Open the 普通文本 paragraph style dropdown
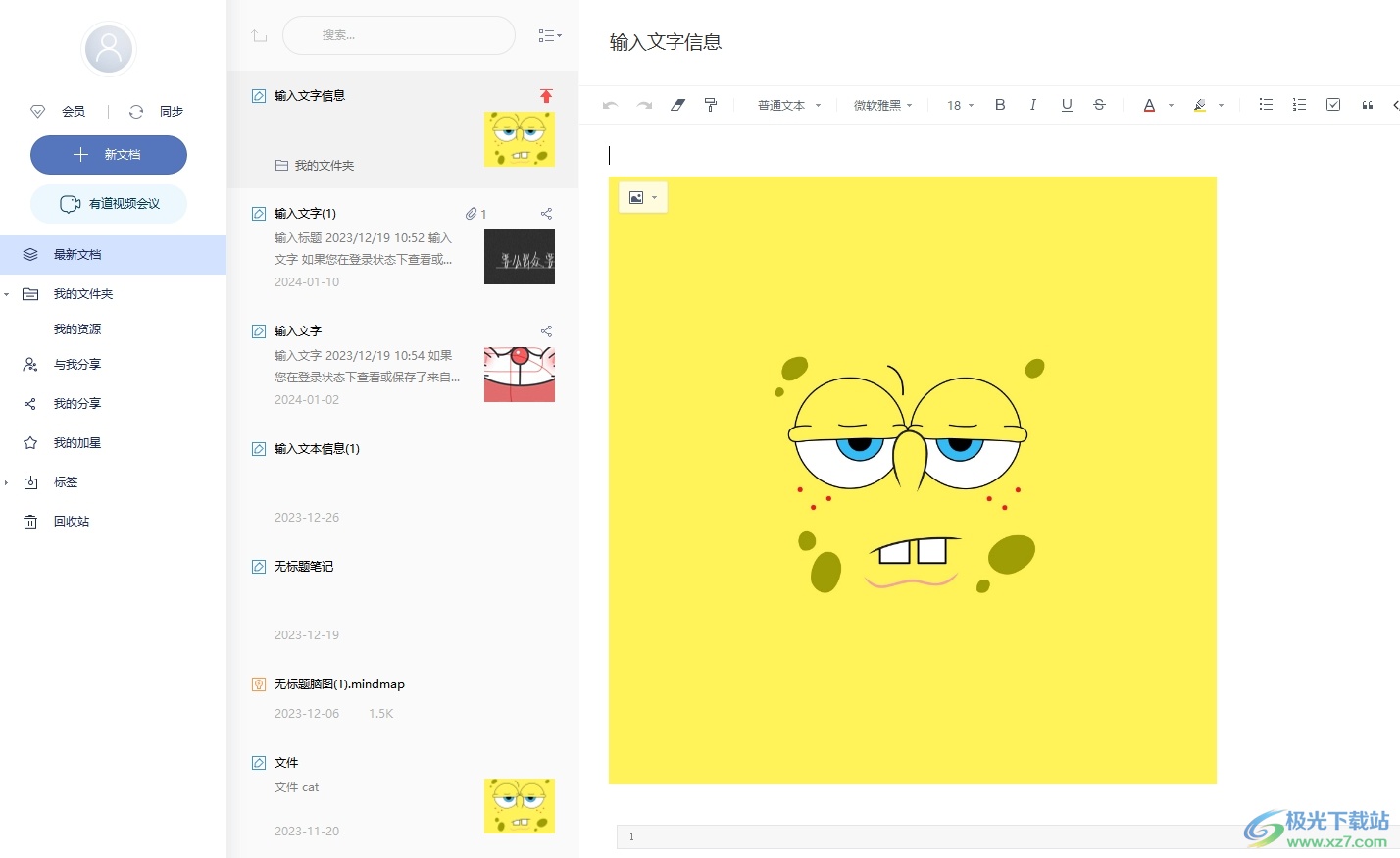 coord(789,105)
